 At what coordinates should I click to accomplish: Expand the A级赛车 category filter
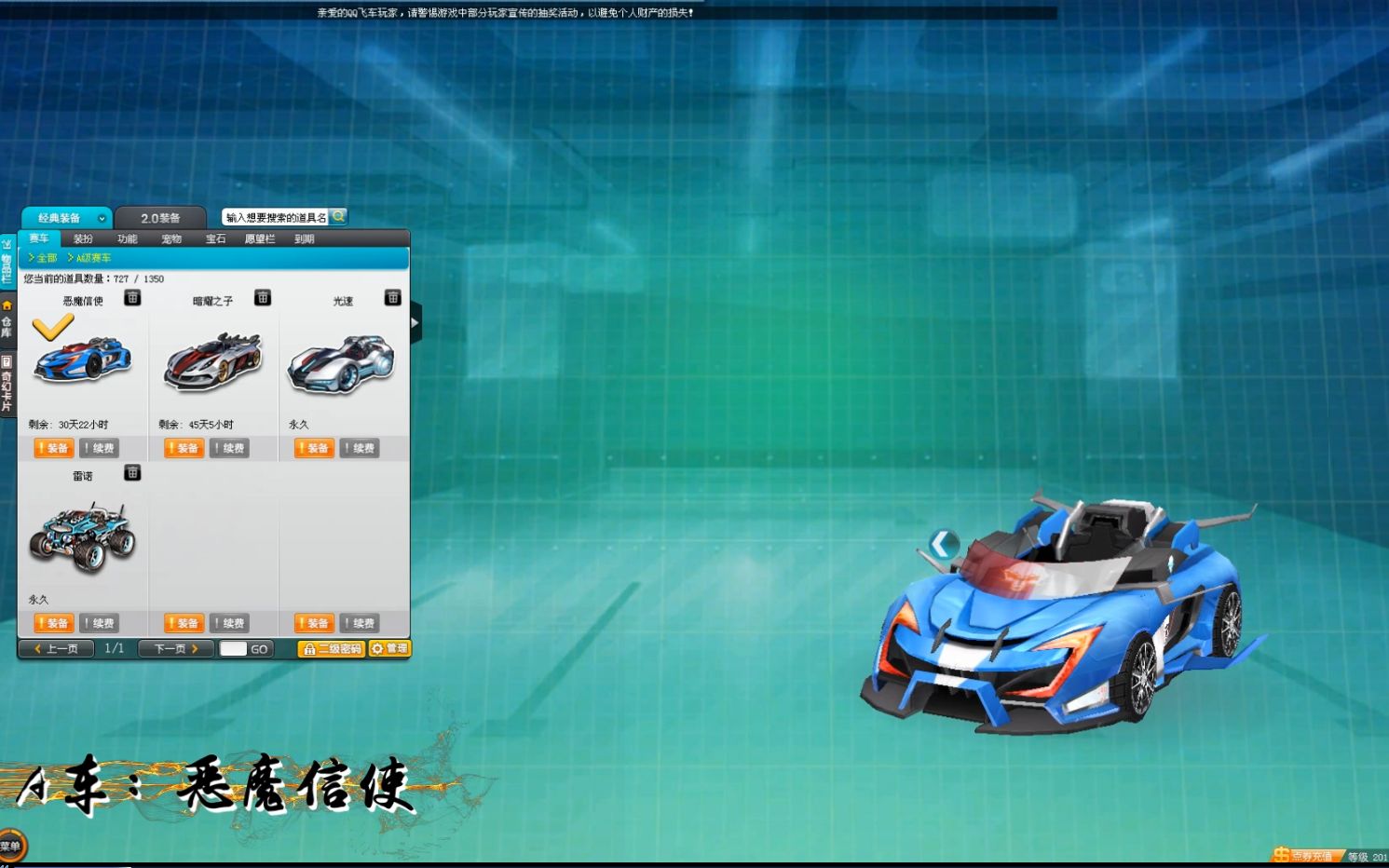point(89,258)
